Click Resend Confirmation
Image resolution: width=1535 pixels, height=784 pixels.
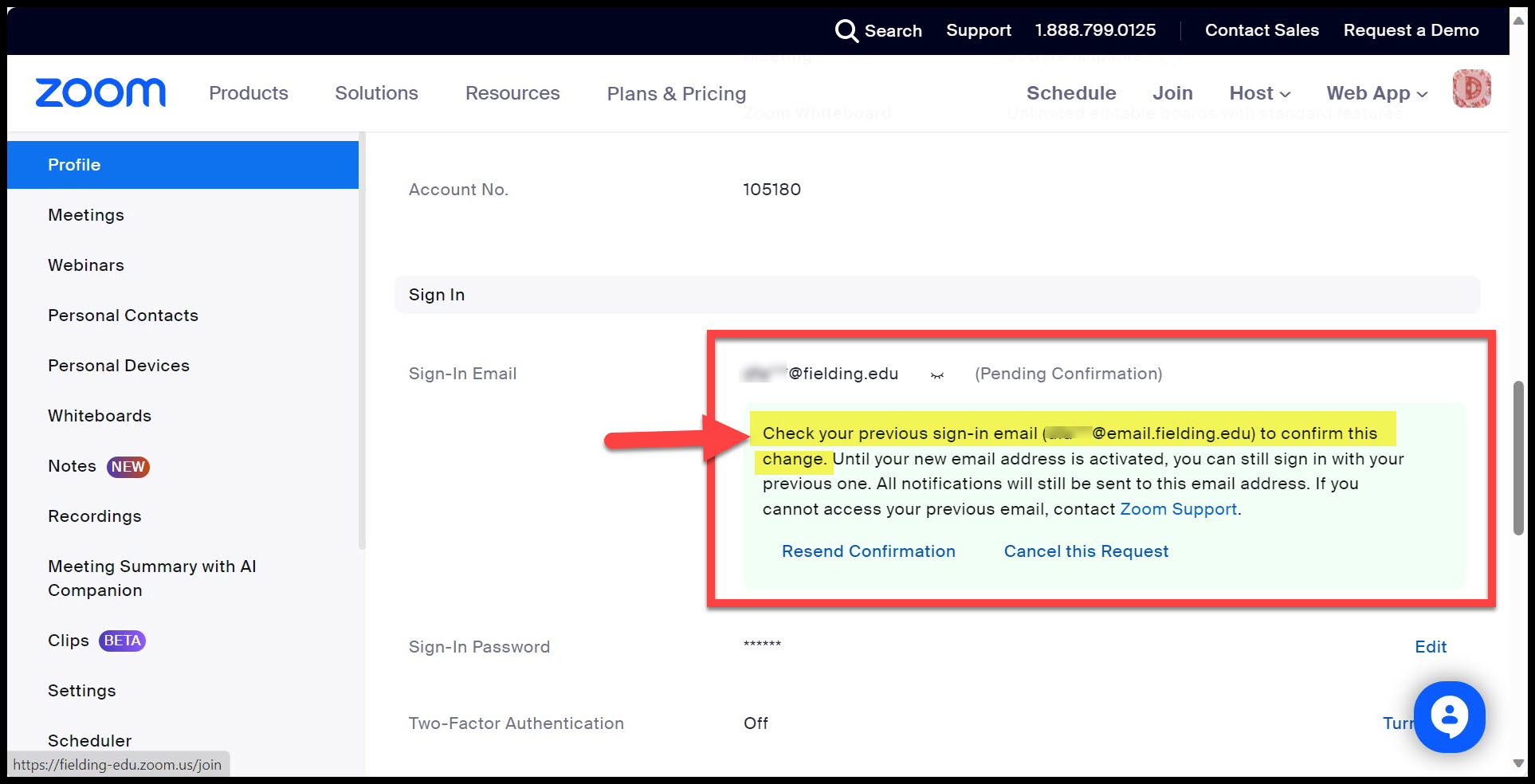(x=868, y=551)
